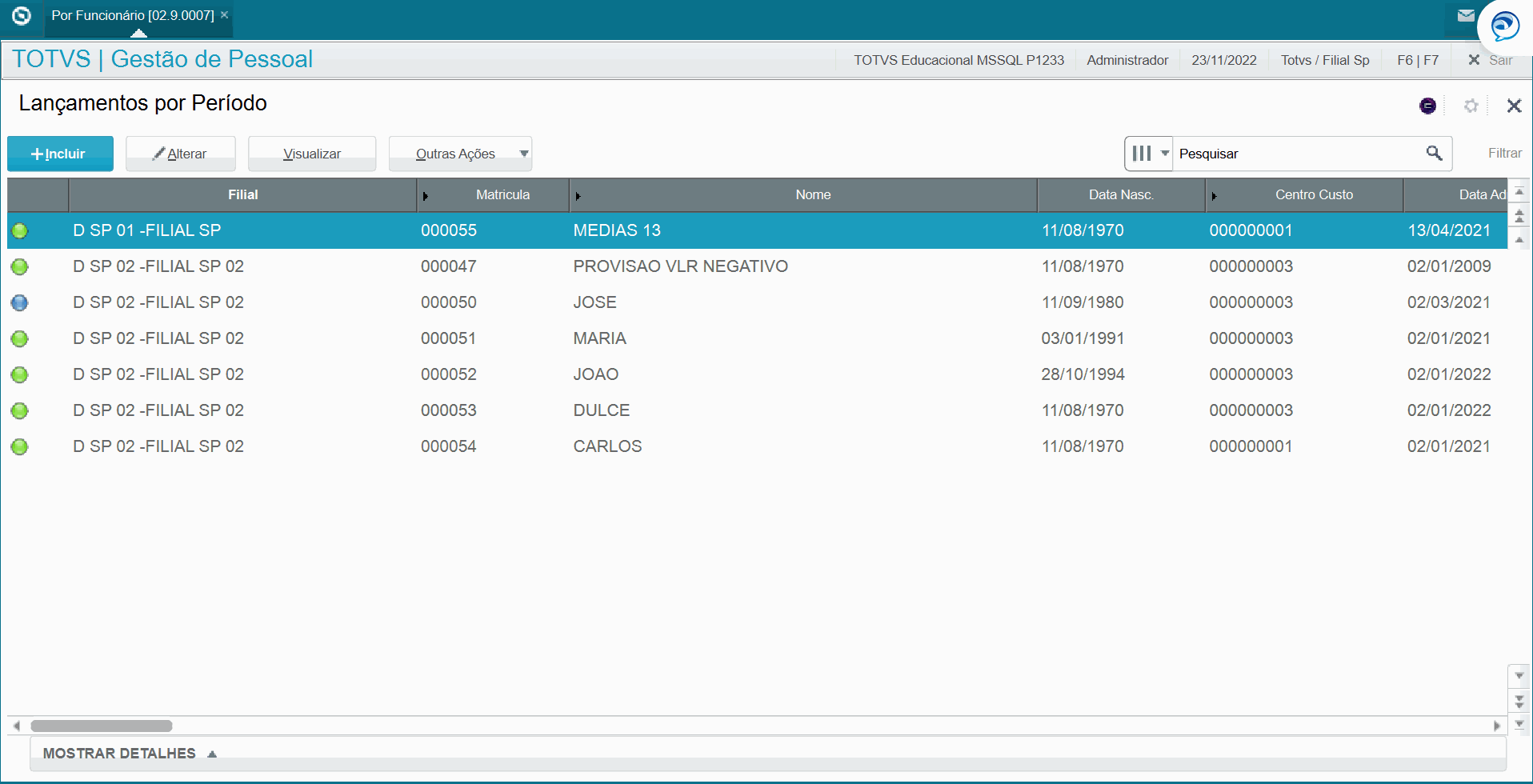Select birth date 03/01/1991 cell
This screenshot has width=1533, height=784.
tap(1083, 338)
